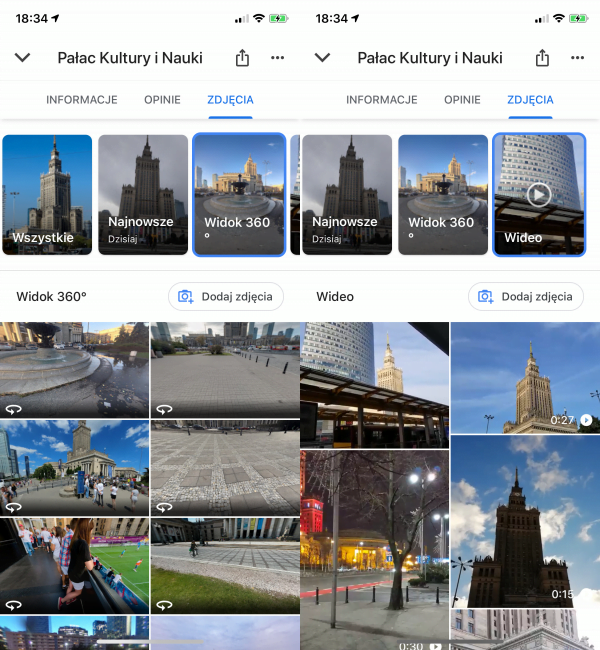Screen dimensions: 600x650
Task: Tap the Wi-Fi icon on the left status bar
Action: (259, 18)
